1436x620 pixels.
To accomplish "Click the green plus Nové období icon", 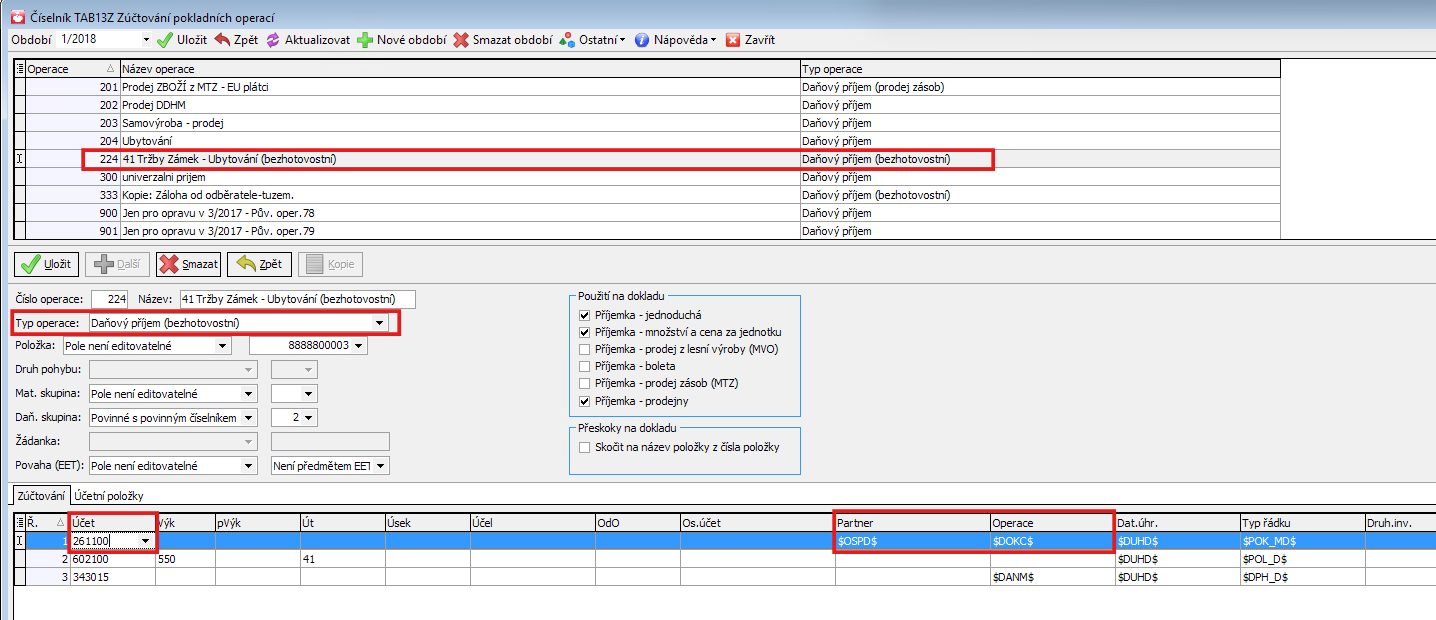I will click(366, 40).
